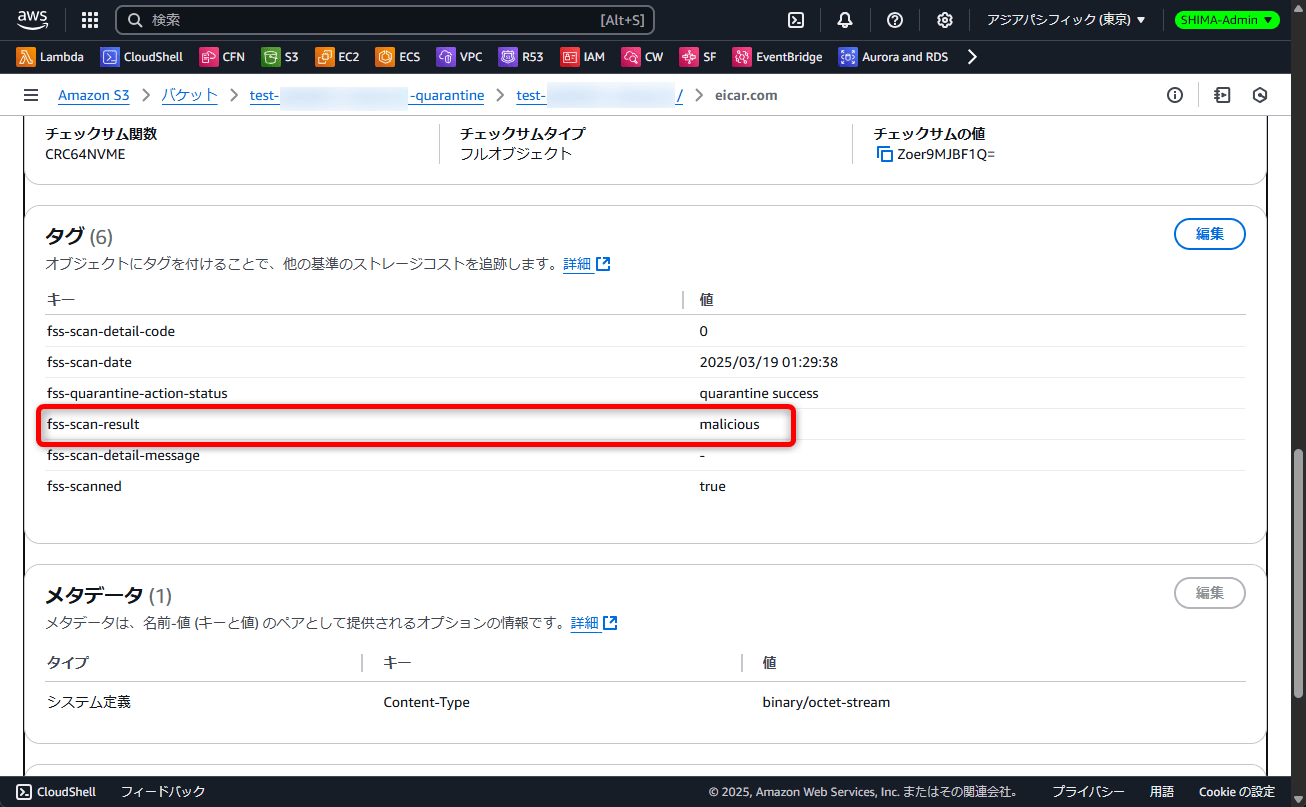
Task: Select the true tag value
Action: (712, 486)
